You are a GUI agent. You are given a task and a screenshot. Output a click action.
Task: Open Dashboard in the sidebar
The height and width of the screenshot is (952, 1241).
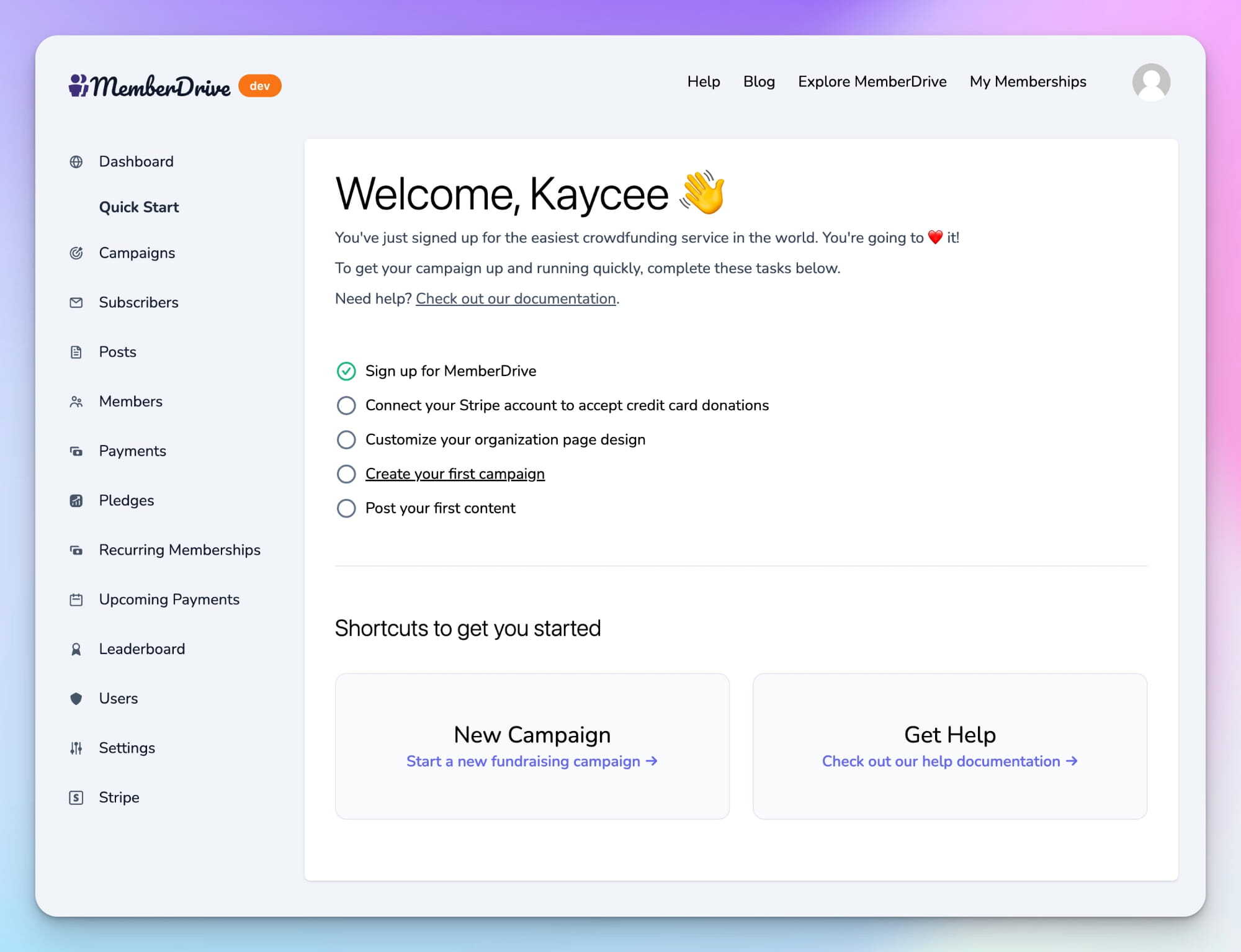click(x=137, y=162)
